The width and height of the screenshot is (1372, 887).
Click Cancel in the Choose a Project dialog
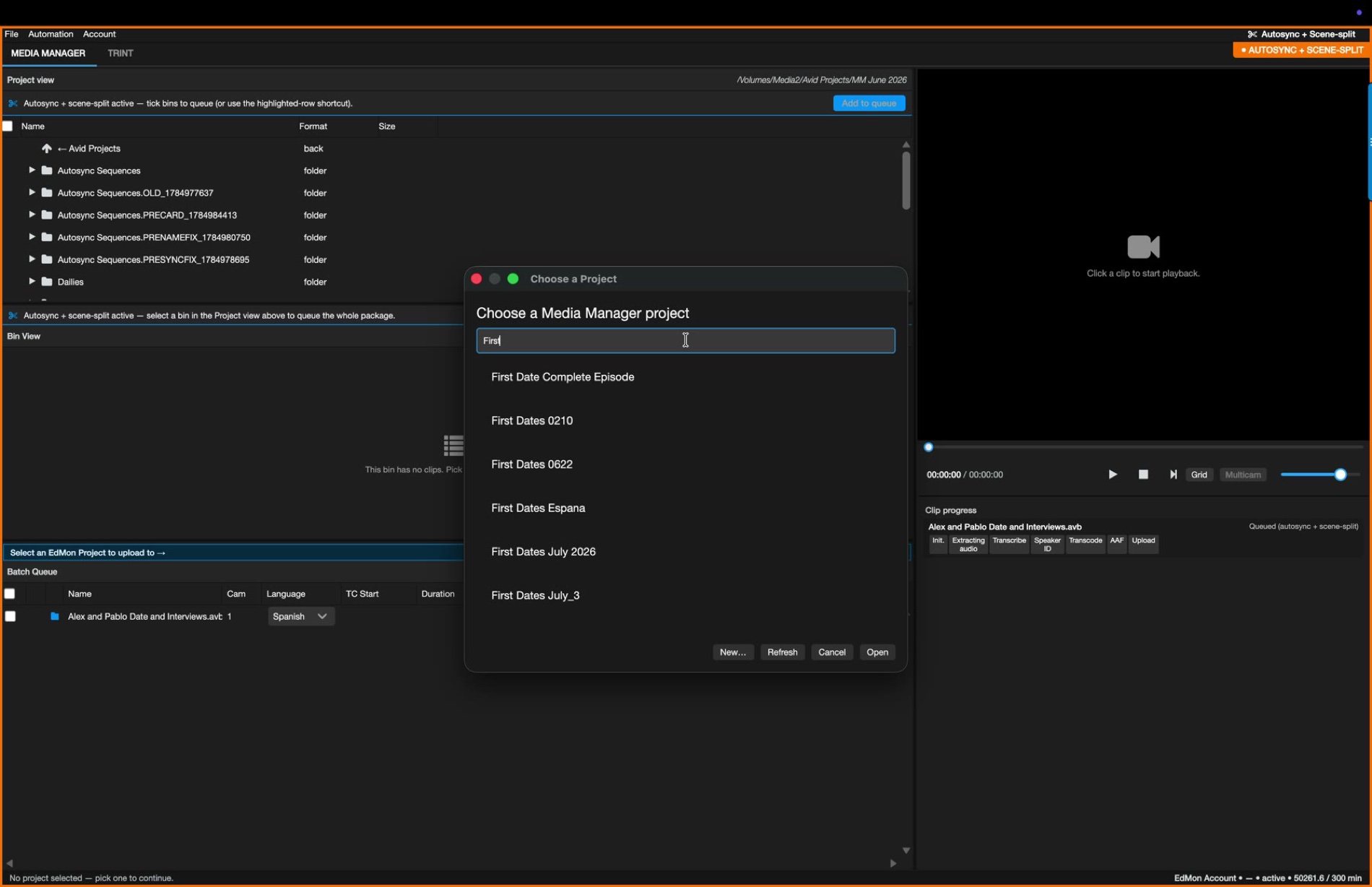pos(832,652)
